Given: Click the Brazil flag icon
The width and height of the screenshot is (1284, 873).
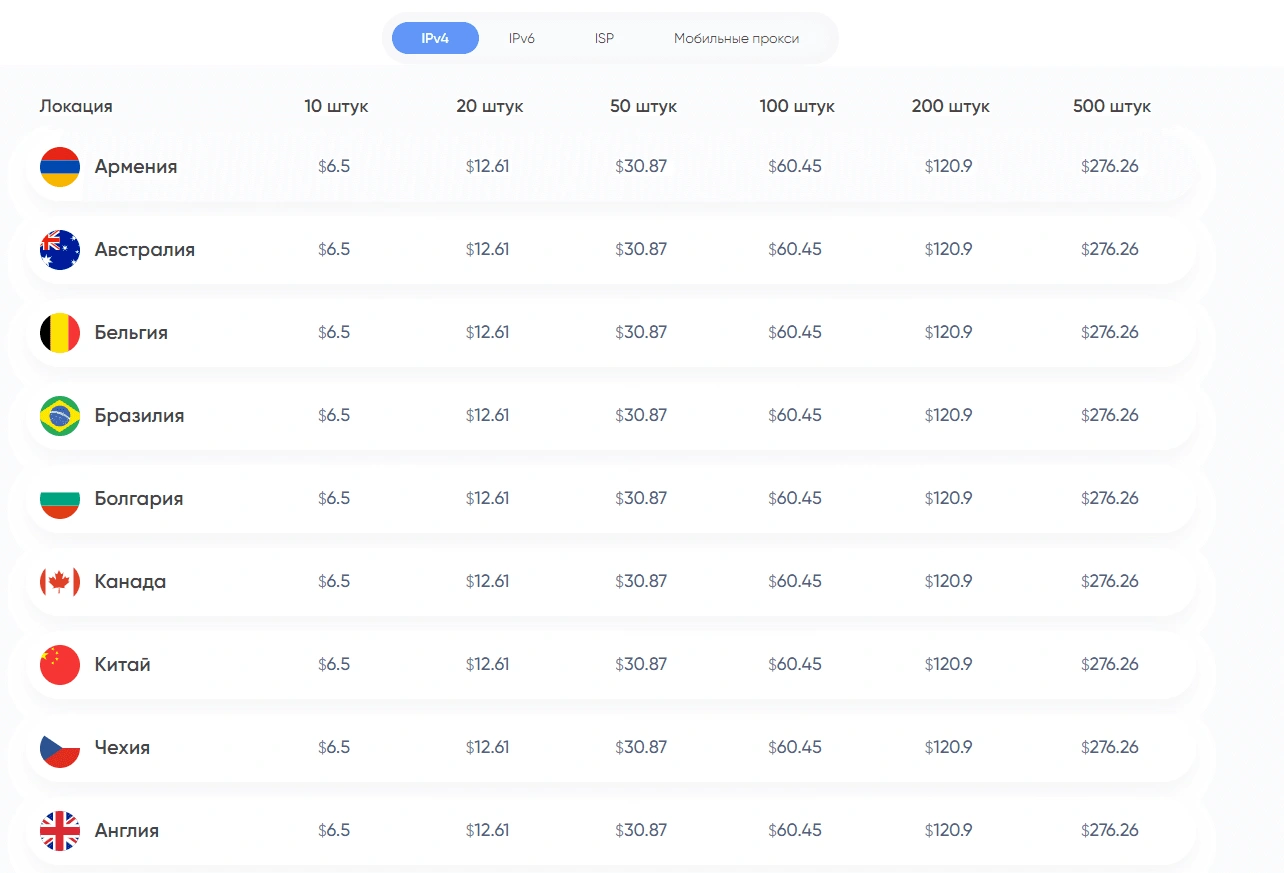Looking at the screenshot, I should coord(60,416).
